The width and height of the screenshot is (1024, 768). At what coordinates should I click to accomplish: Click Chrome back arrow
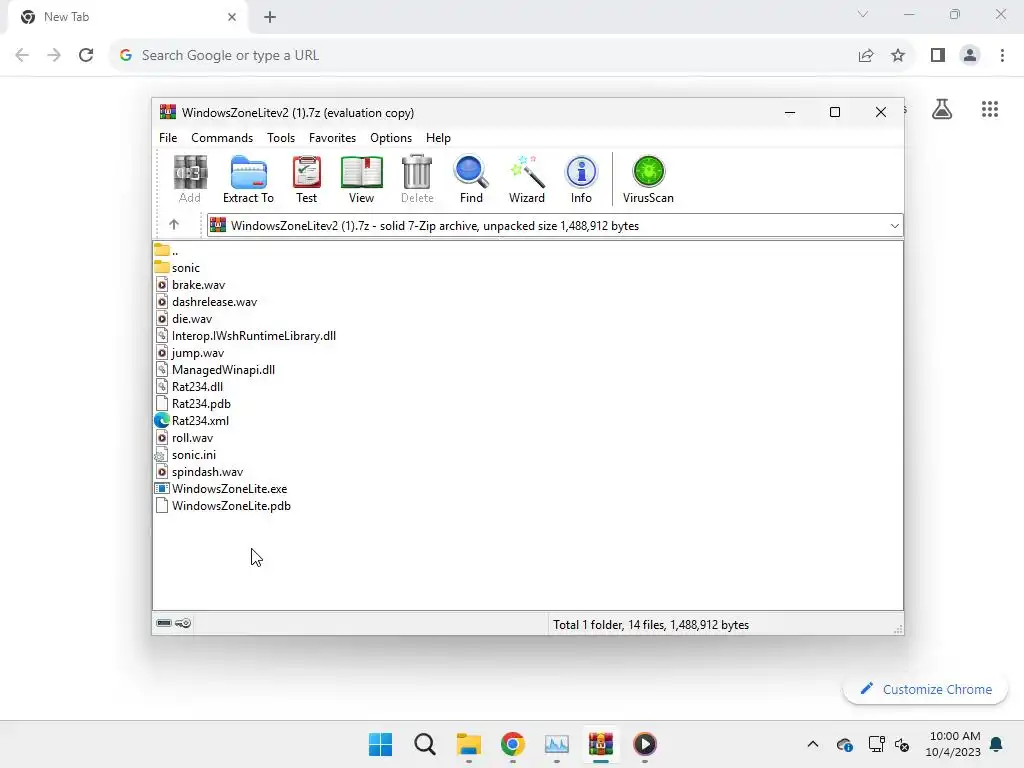tap(22, 55)
